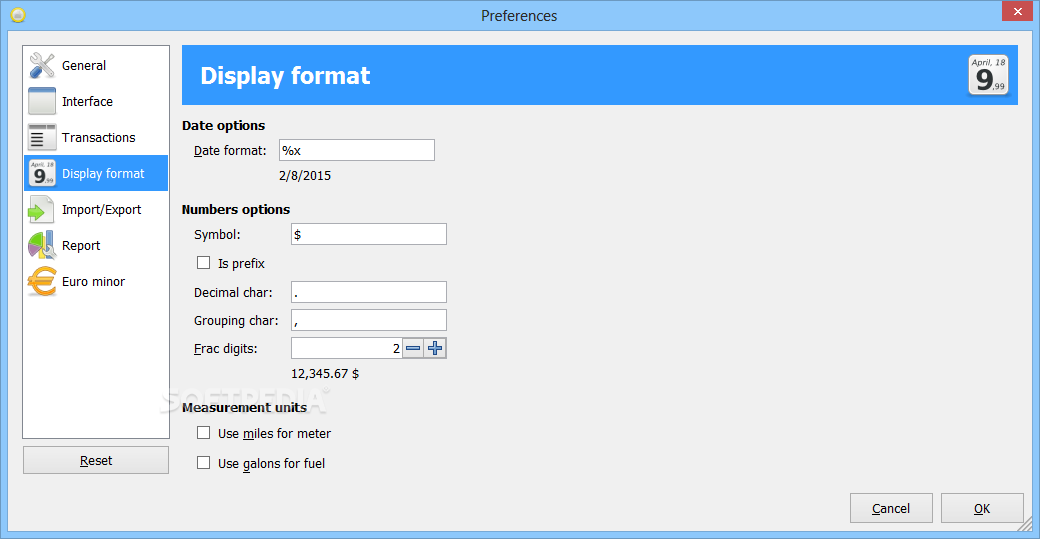Click into the Symbol field
Image resolution: width=1040 pixels, height=539 pixels.
(369, 234)
